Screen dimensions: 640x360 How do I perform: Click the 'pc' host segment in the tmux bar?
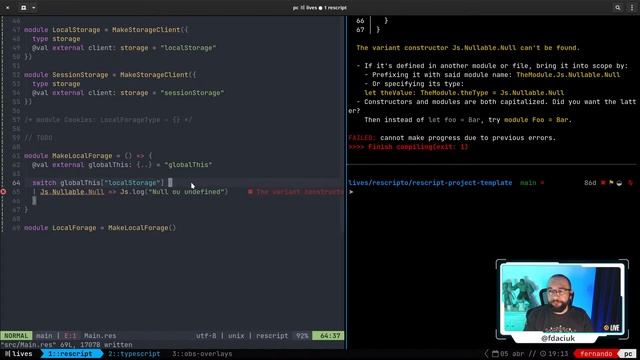628,353
